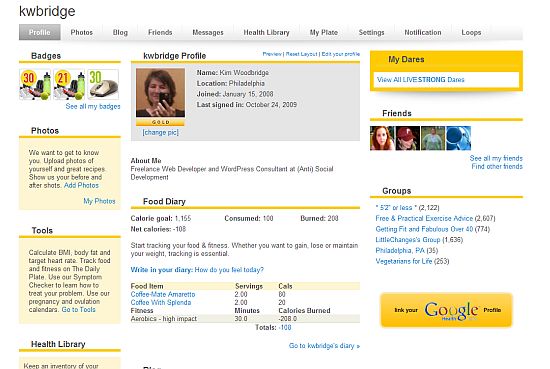The image size is (550, 369).
Task: Click link your Google Health Profile button
Action: click(x=446, y=310)
